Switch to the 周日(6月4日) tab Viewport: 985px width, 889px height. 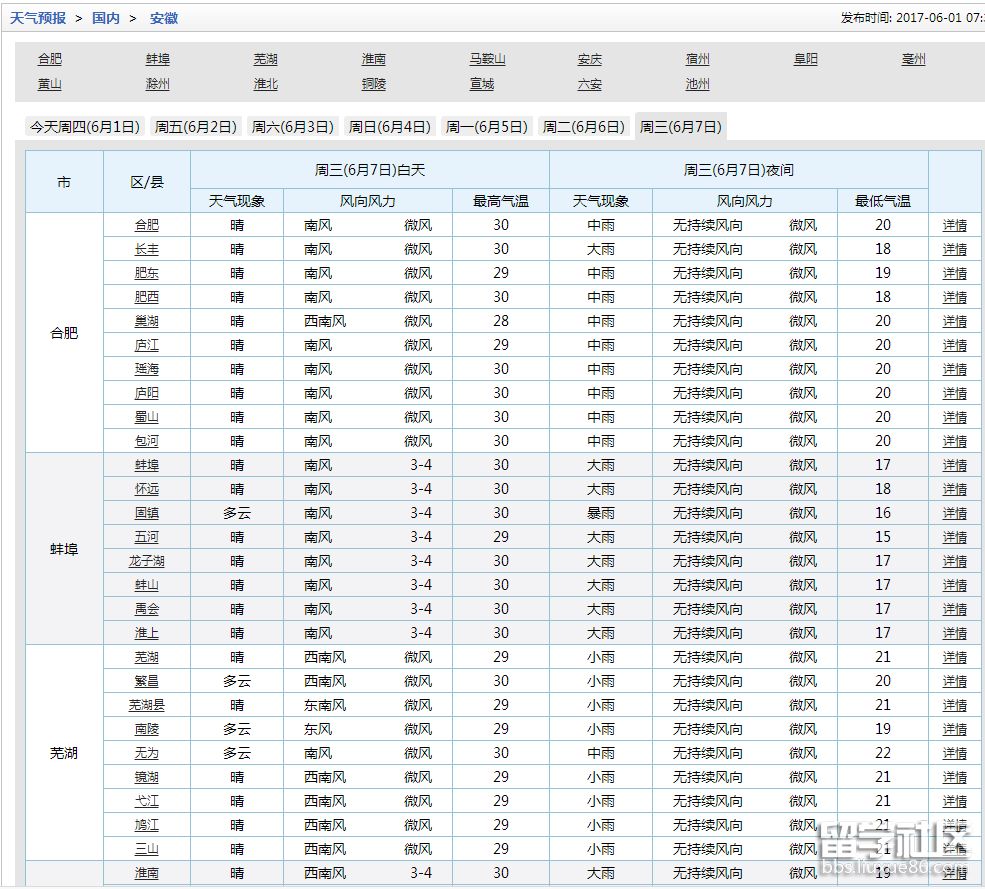pyautogui.click(x=389, y=127)
